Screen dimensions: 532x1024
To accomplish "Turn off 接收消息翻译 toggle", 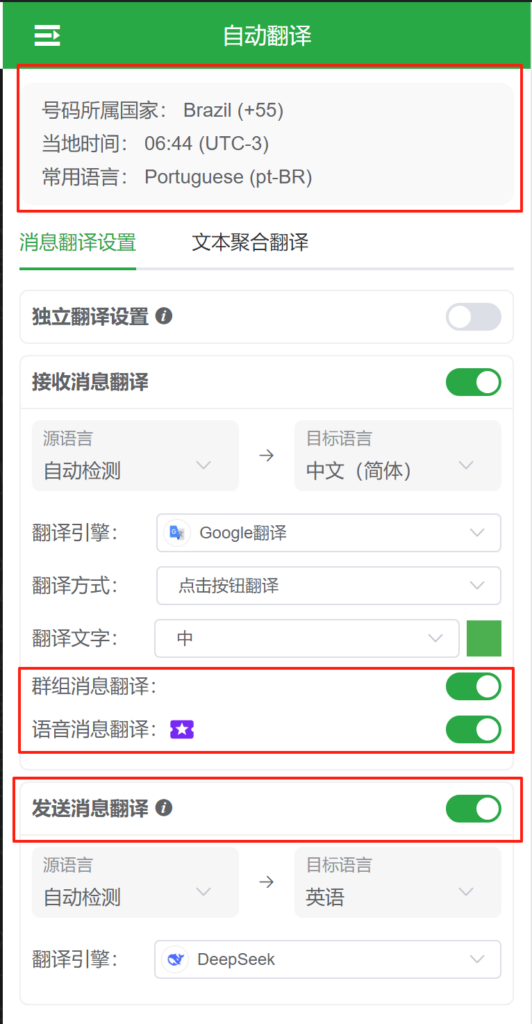I will click(473, 382).
